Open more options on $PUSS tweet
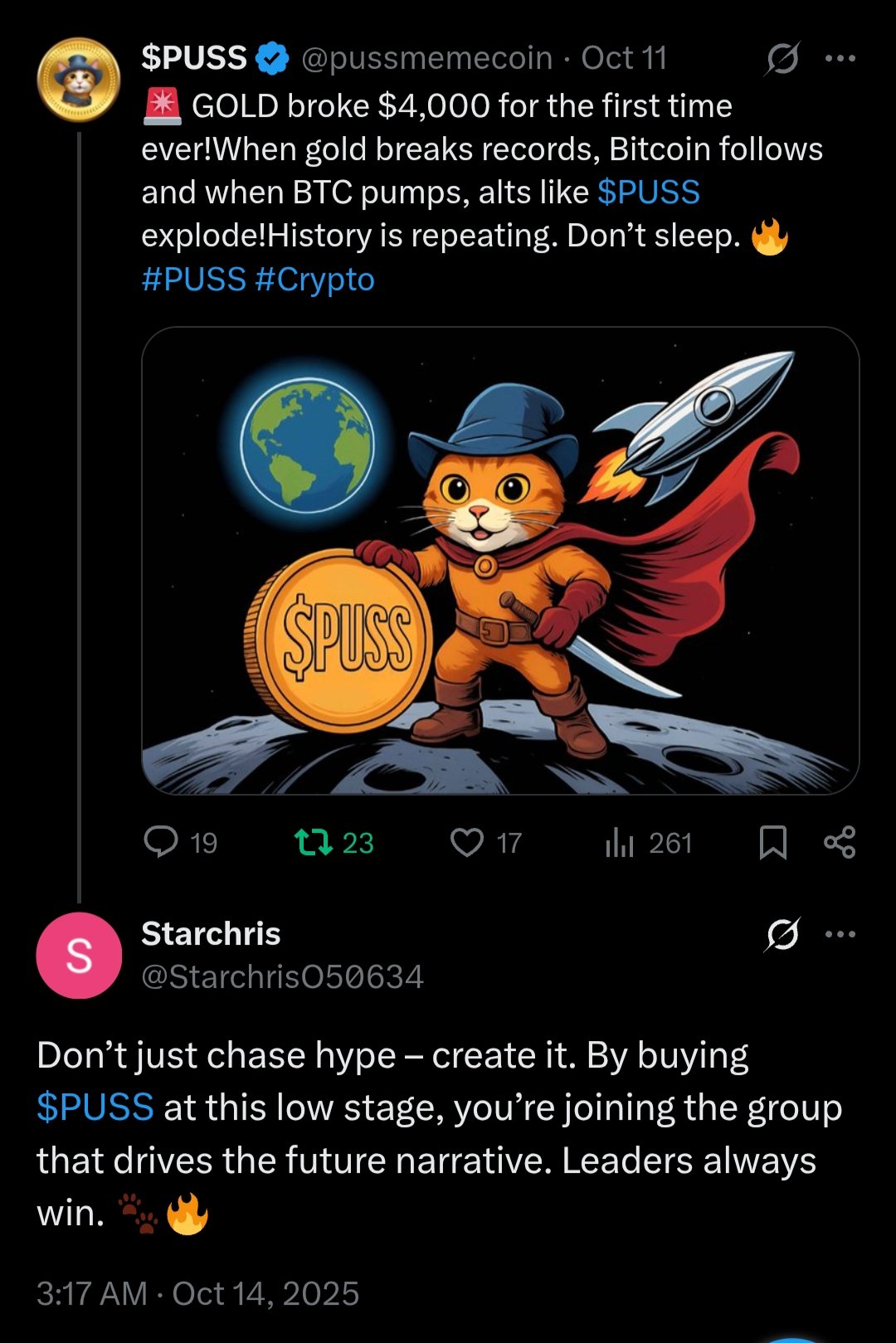The width and height of the screenshot is (896, 1343). [840, 58]
